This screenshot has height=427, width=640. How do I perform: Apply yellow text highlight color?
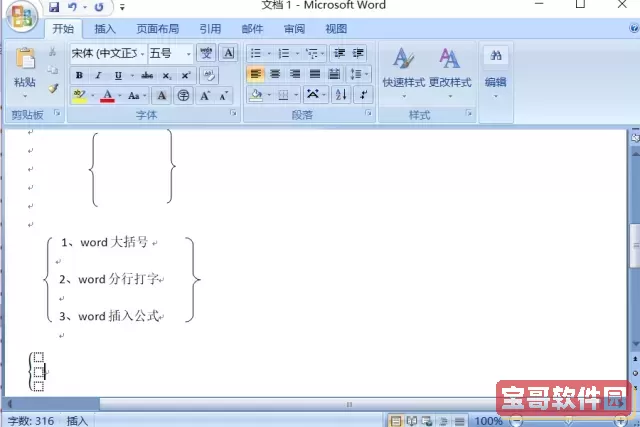79,96
